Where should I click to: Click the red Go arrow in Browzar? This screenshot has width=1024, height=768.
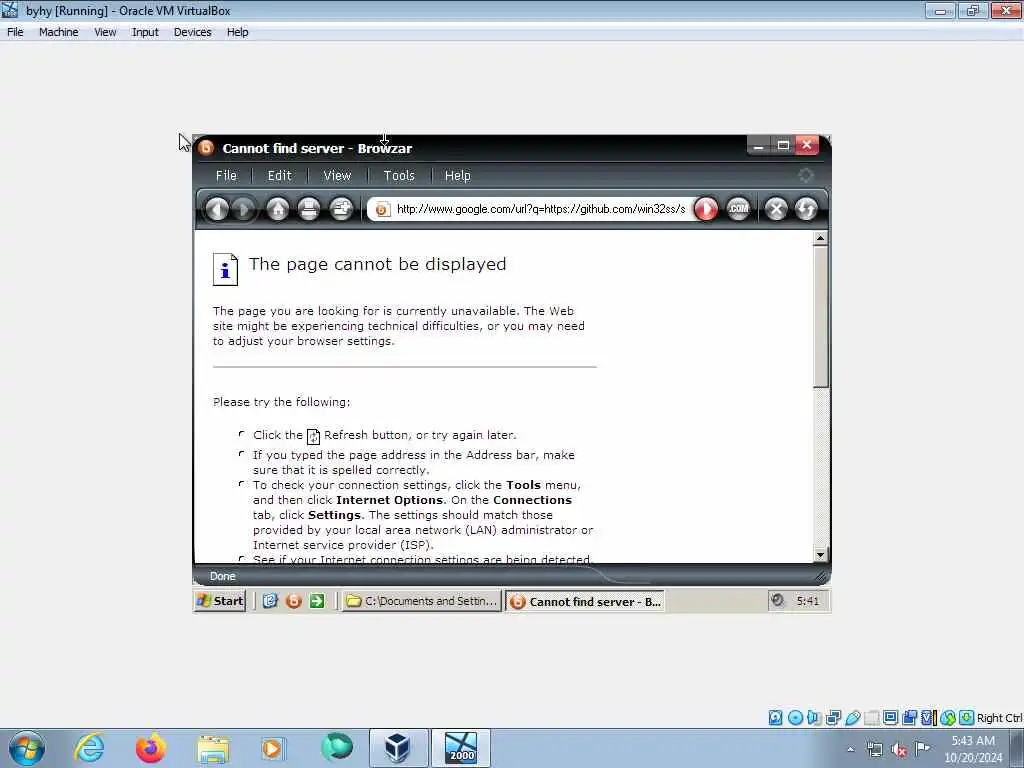pyautogui.click(x=705, y=209)
